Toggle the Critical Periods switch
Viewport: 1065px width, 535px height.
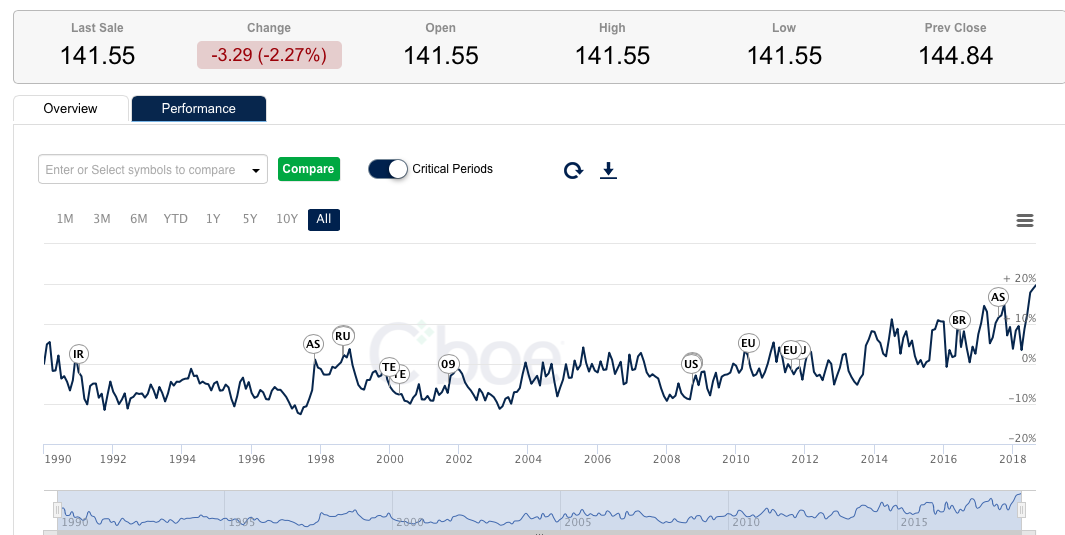pos(388,169)
